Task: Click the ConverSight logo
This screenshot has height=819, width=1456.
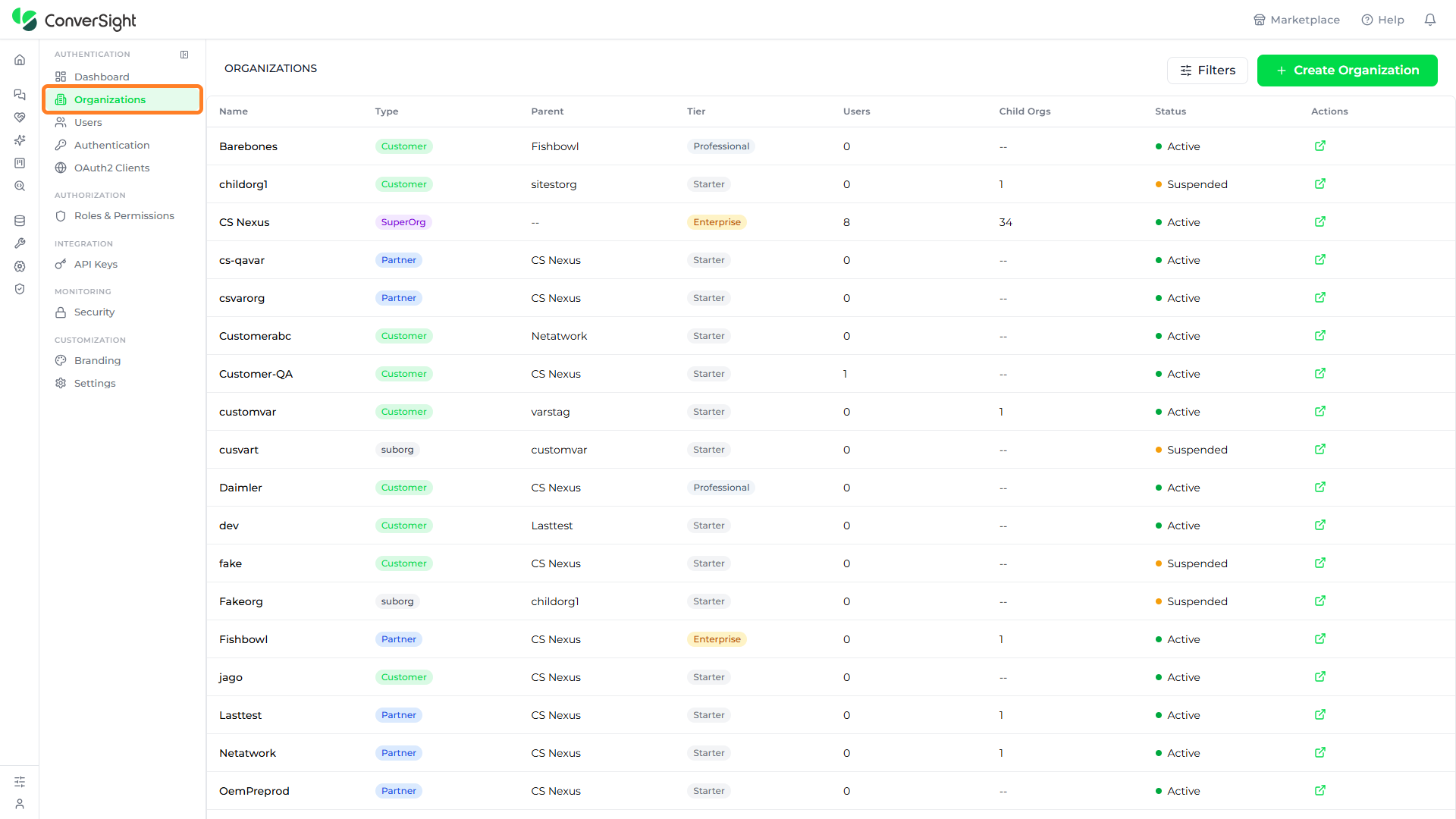Action: (74, 20)
